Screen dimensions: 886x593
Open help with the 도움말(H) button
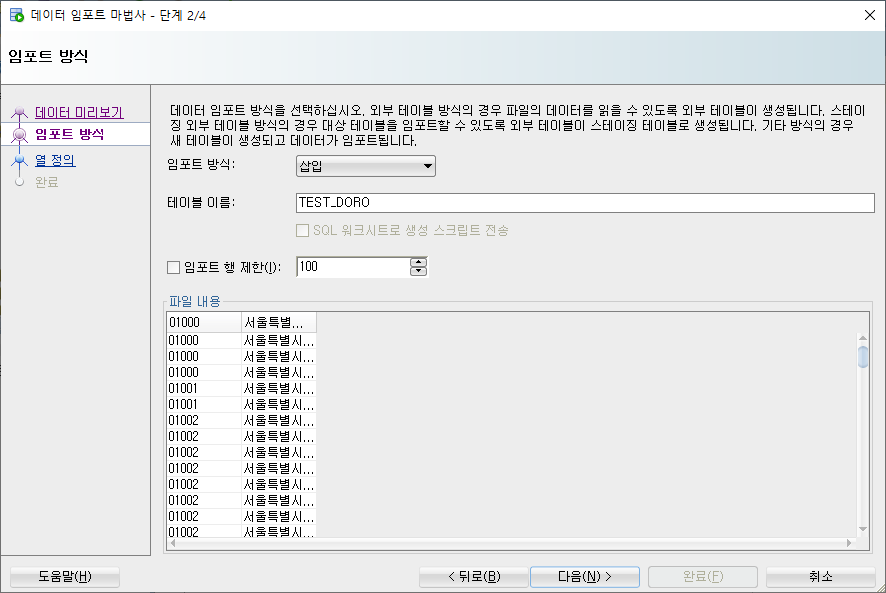coord(64,577)
